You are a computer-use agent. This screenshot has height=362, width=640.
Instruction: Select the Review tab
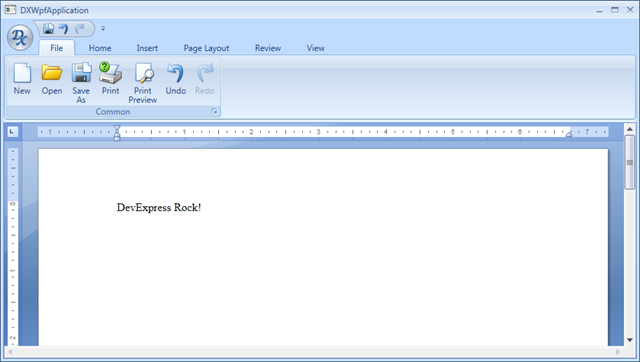(x=268, y=48)
